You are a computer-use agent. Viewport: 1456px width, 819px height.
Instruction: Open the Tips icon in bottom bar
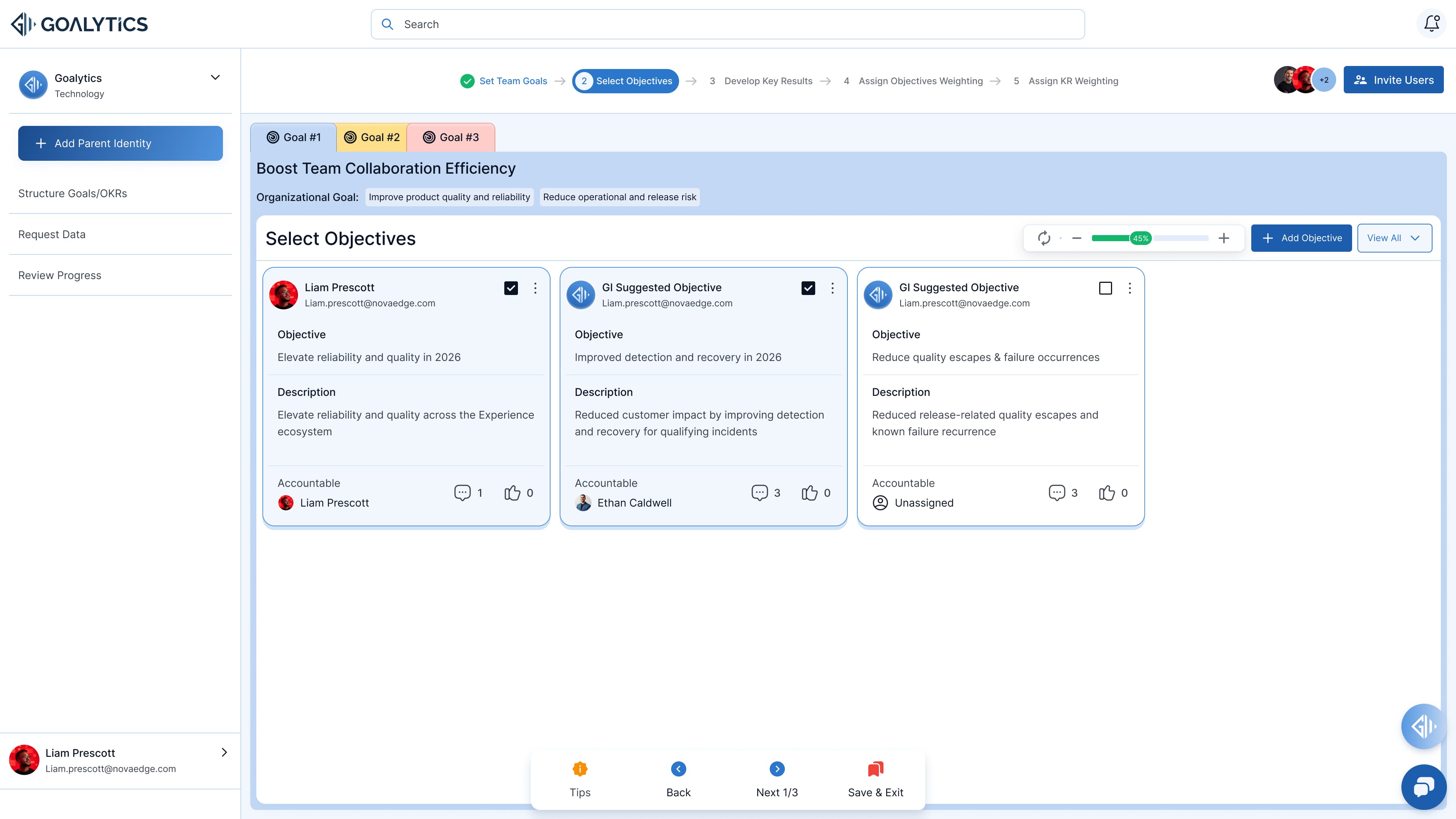tap(580, 769)
